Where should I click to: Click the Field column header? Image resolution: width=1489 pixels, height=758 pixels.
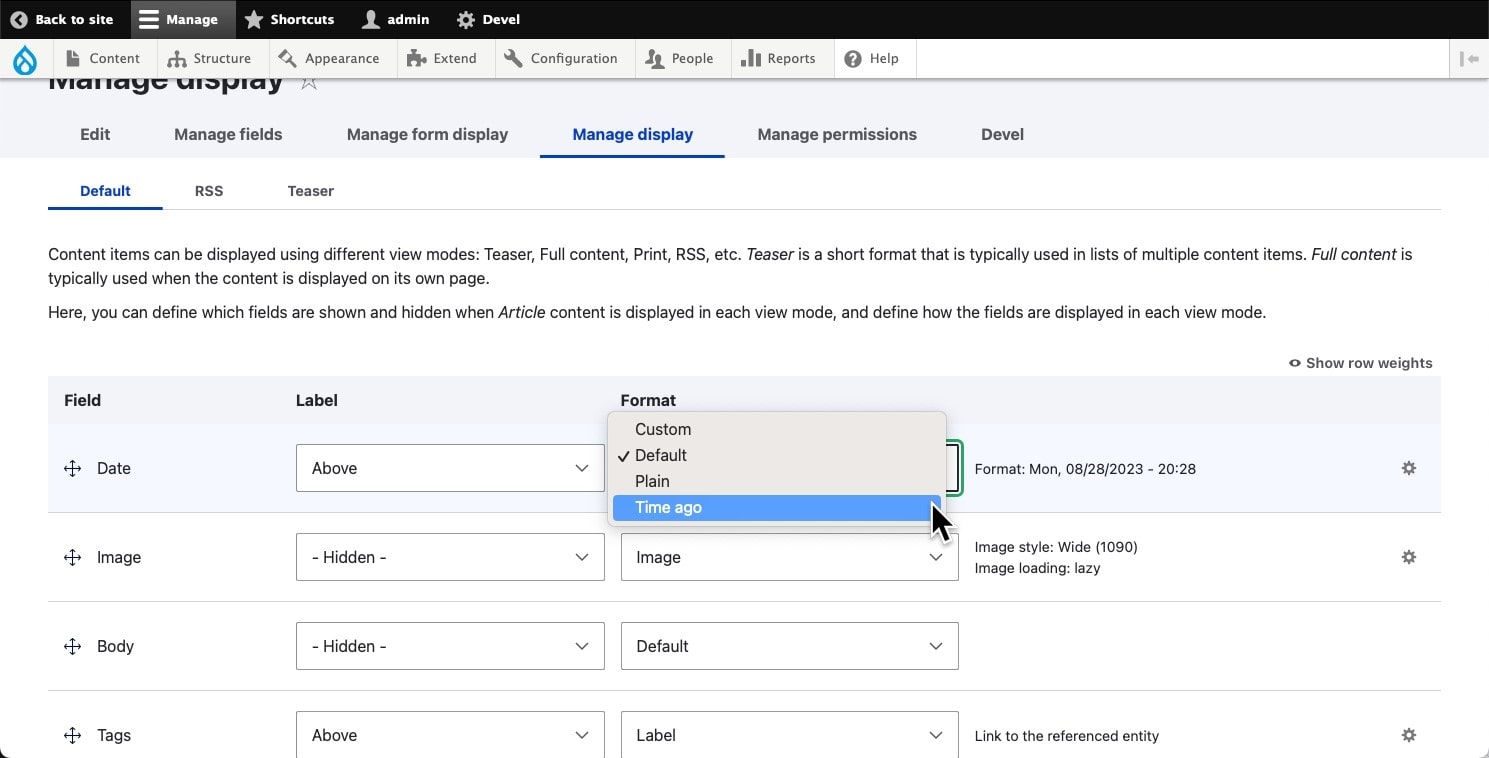click(82, 400)
